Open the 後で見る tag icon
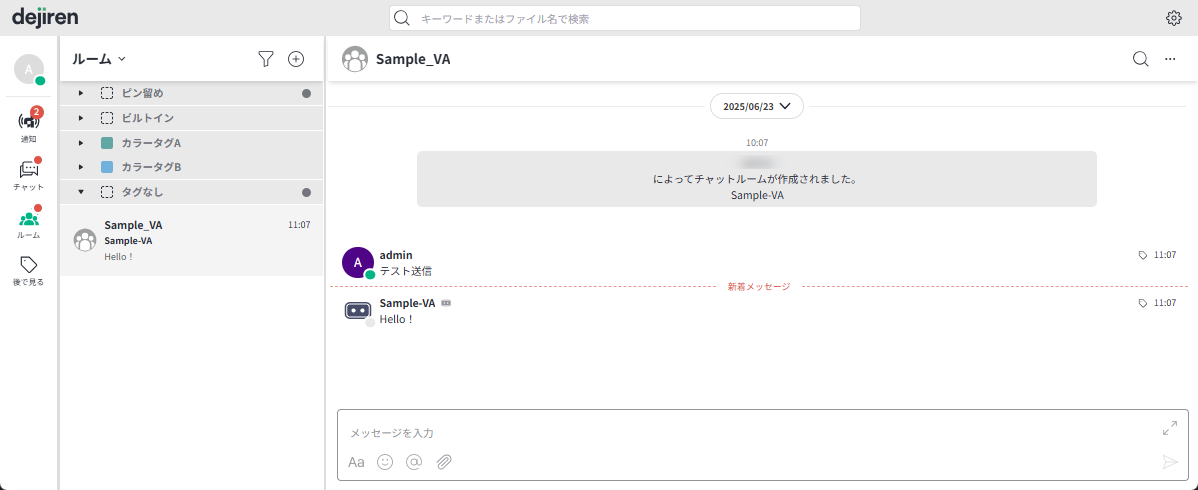 (29, 271)
